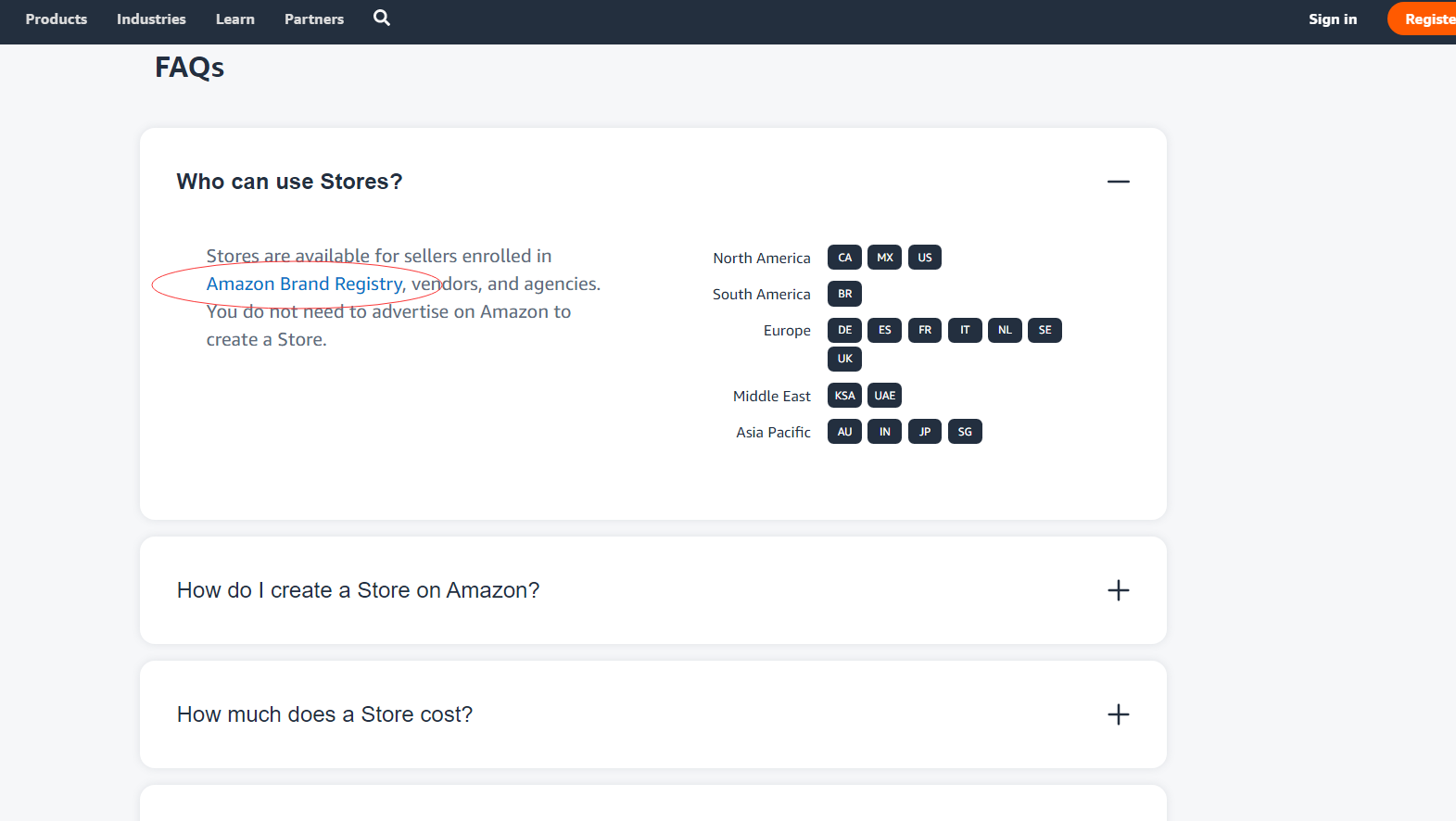Viewport: 1456px width, 821px height.
Task: Open the Learn menu
Action: (235, 19)
